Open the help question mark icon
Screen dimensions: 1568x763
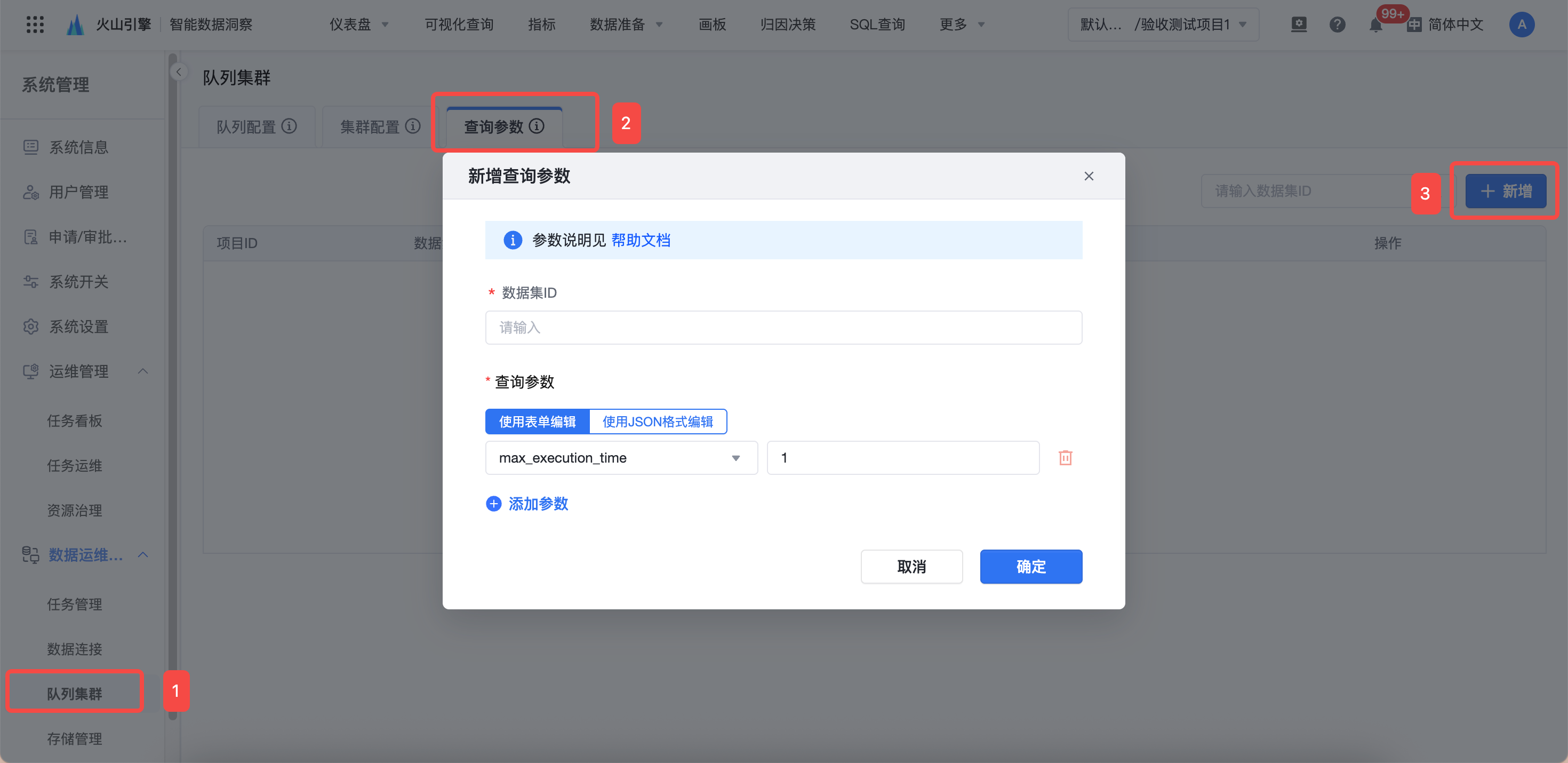[1337, 25]
